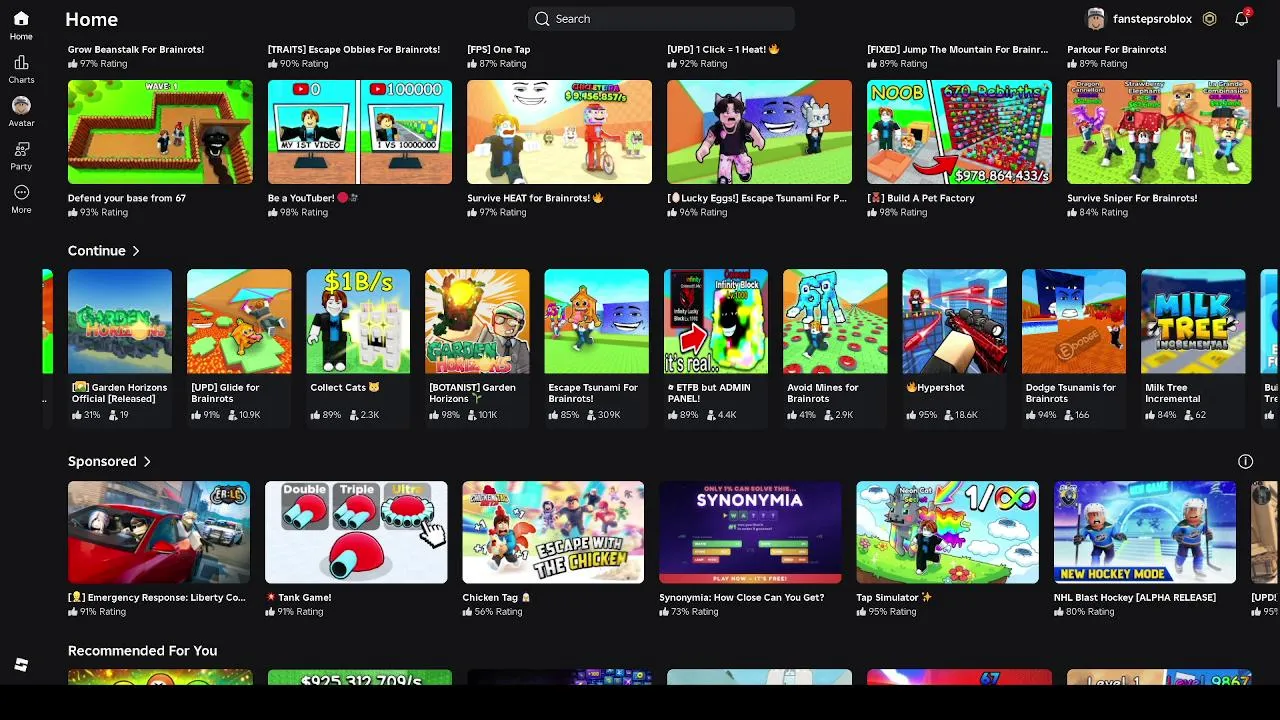This screenshot has width=1280, height=720.
Task: Expand the Continue section chevron
Action: click(x=136, y=251)
